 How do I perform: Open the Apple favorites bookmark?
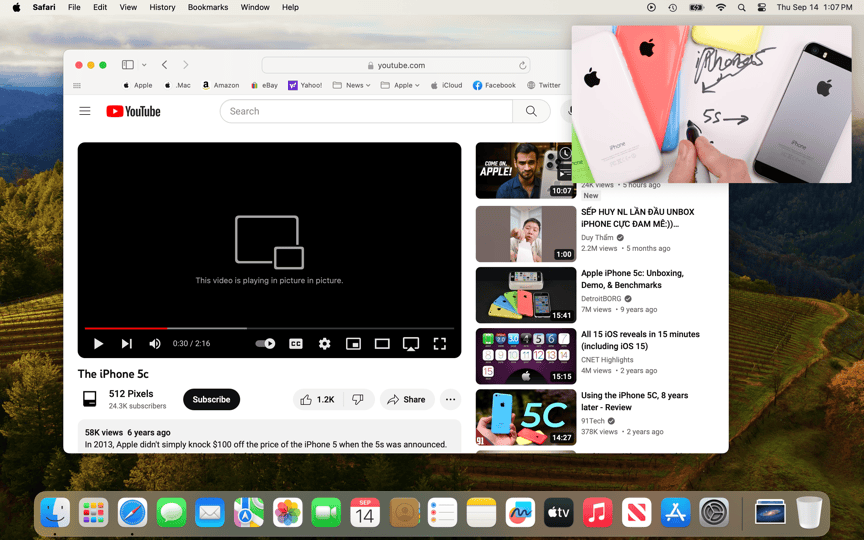coord(137,85)
